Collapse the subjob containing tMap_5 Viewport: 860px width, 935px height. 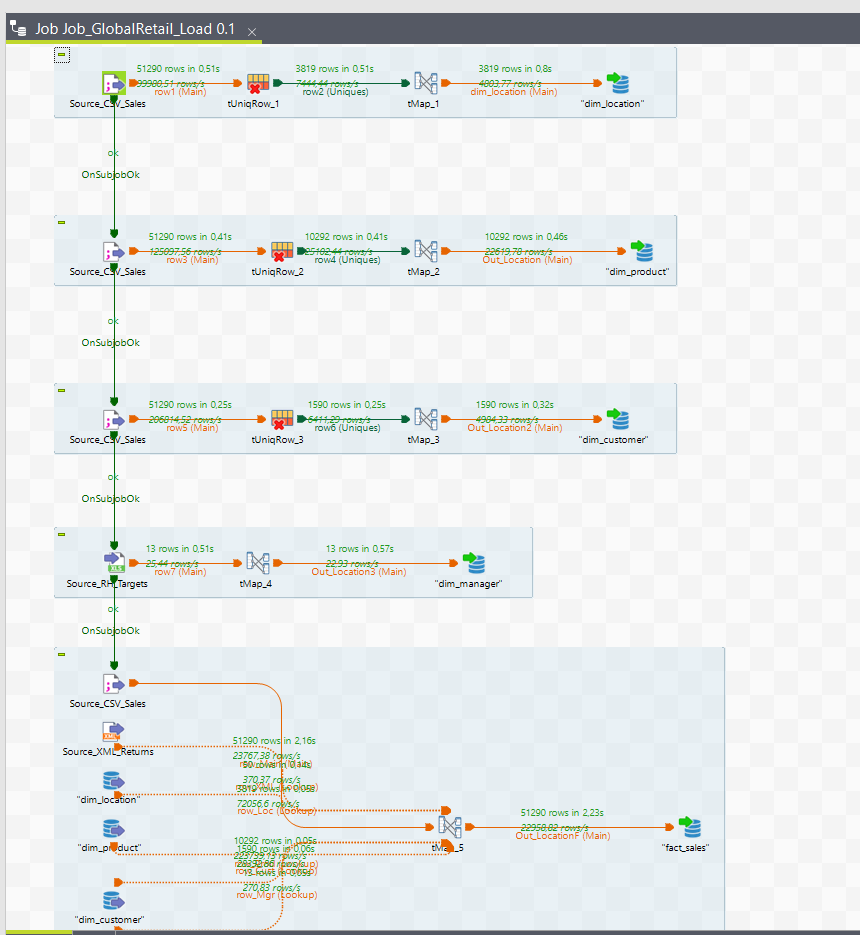pos(61,654)
